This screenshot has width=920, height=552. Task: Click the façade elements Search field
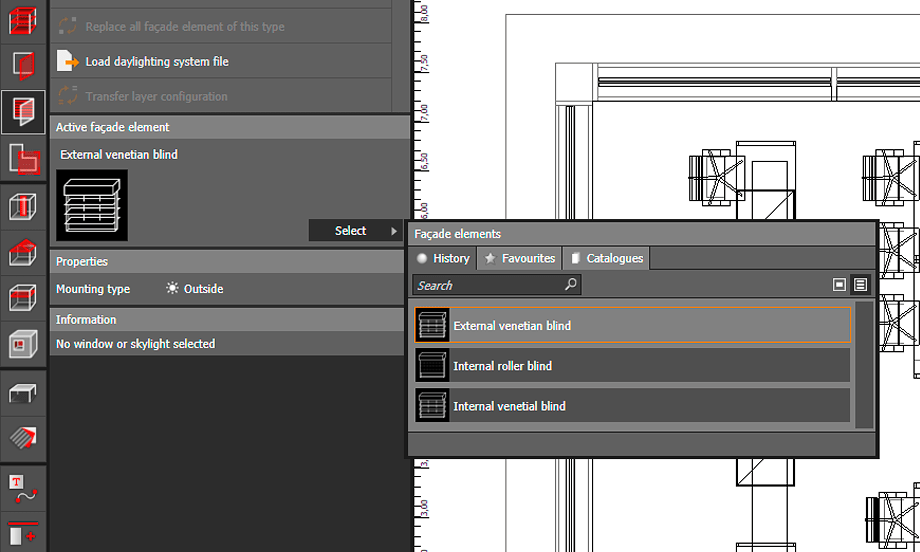tap(488, 285)
